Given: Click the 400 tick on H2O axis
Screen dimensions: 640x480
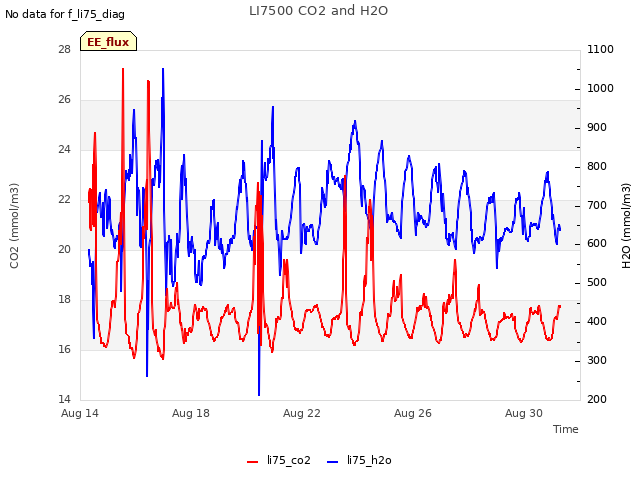Looking at the screenshot, I should 597,322.
